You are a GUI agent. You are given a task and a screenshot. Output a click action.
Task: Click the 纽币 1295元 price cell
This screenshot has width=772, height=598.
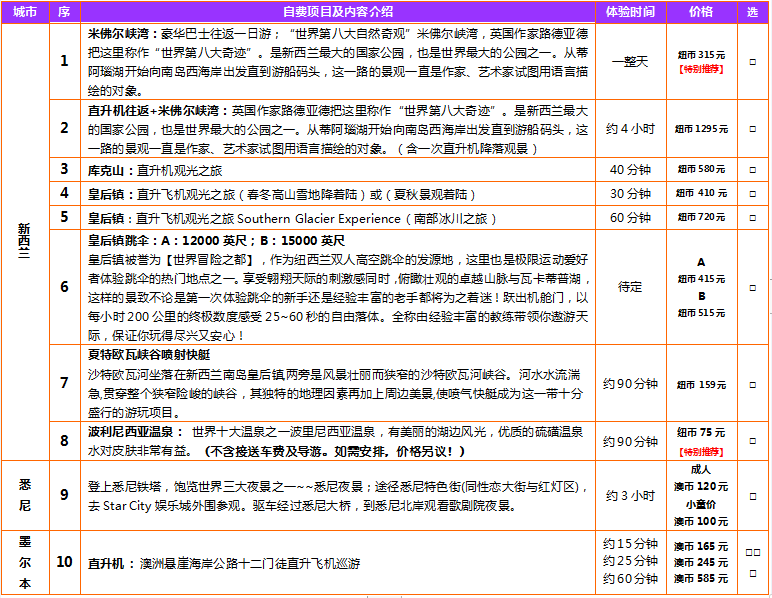point(700,129)
